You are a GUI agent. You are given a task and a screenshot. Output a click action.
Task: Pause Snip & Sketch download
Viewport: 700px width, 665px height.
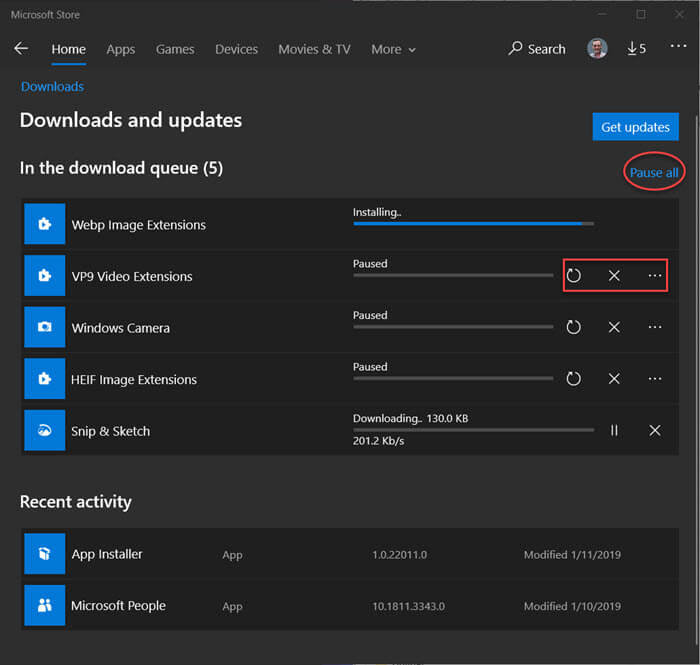(x=614, y=430)
